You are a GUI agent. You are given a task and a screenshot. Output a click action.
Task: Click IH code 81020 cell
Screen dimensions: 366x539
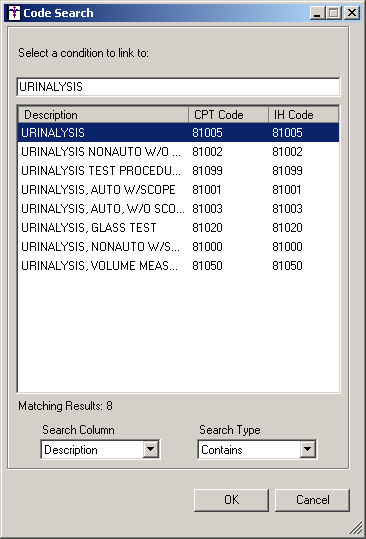287,228
